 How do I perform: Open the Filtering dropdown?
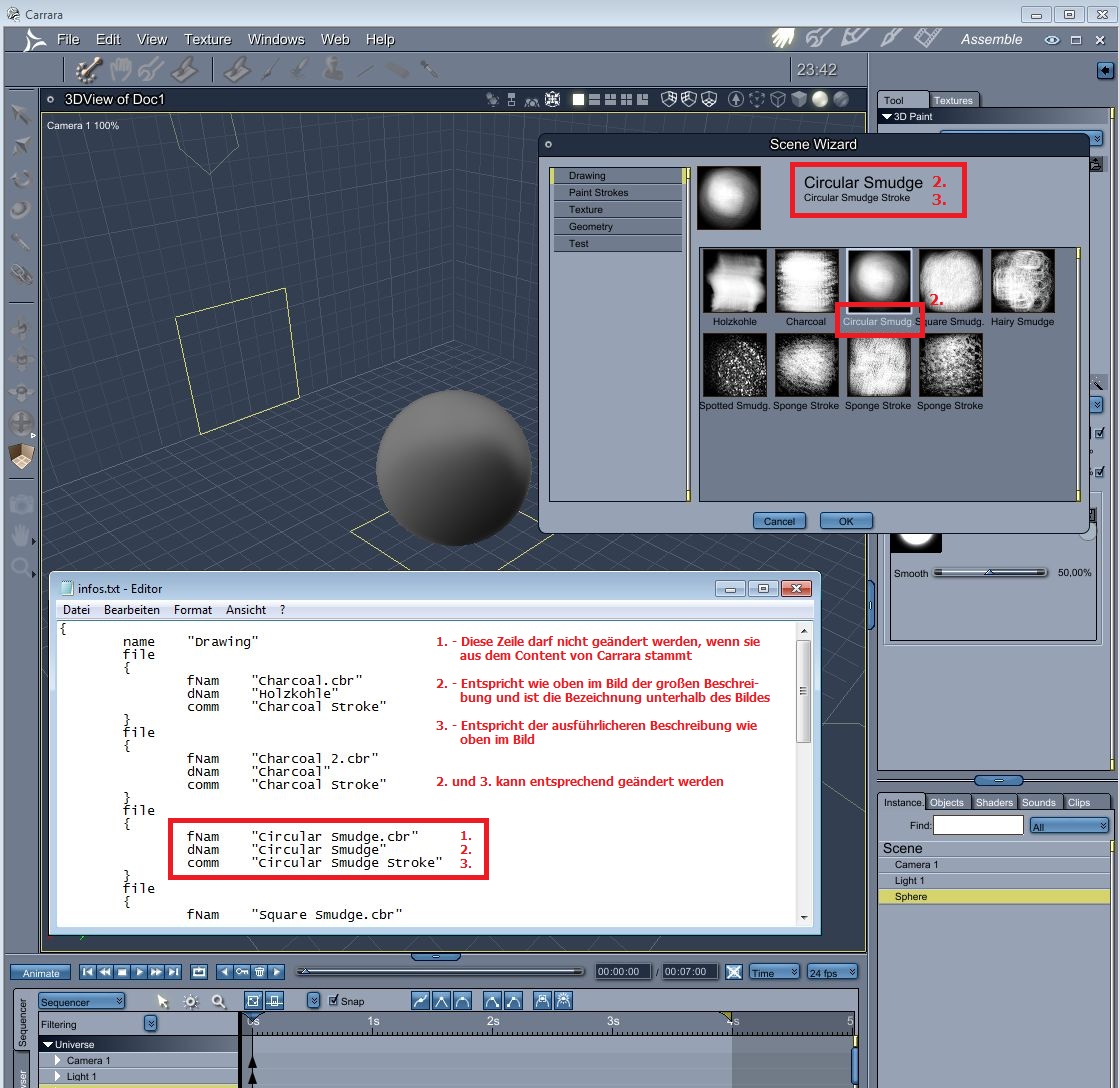click(151, 1024)
